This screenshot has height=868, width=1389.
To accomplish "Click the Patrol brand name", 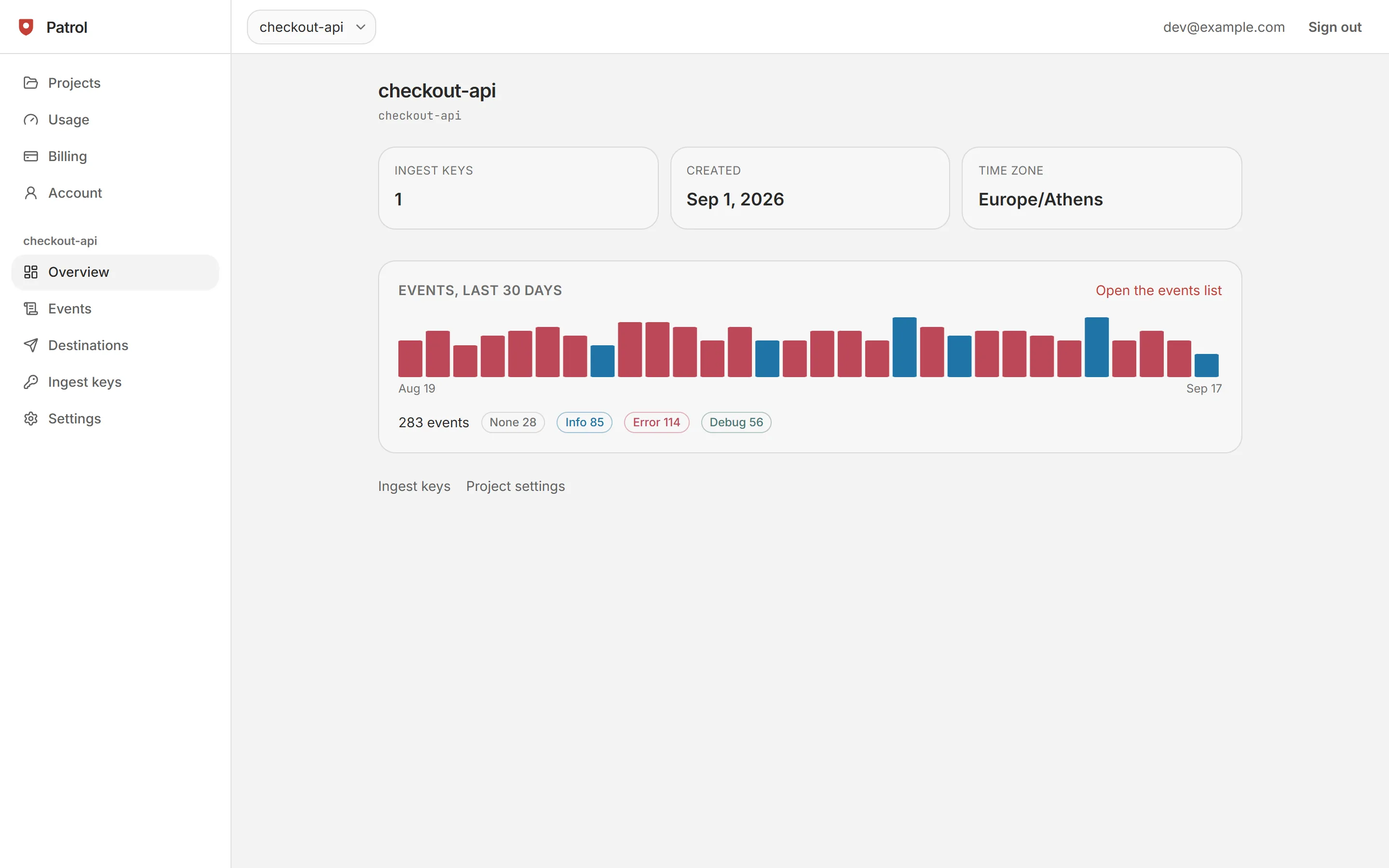I will click(x=67, y=27).
